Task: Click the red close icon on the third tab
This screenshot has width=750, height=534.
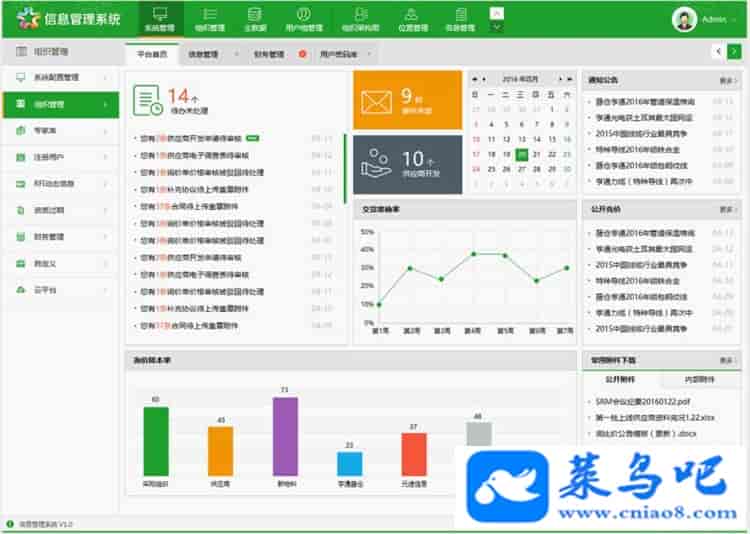Action: [302, 54]
